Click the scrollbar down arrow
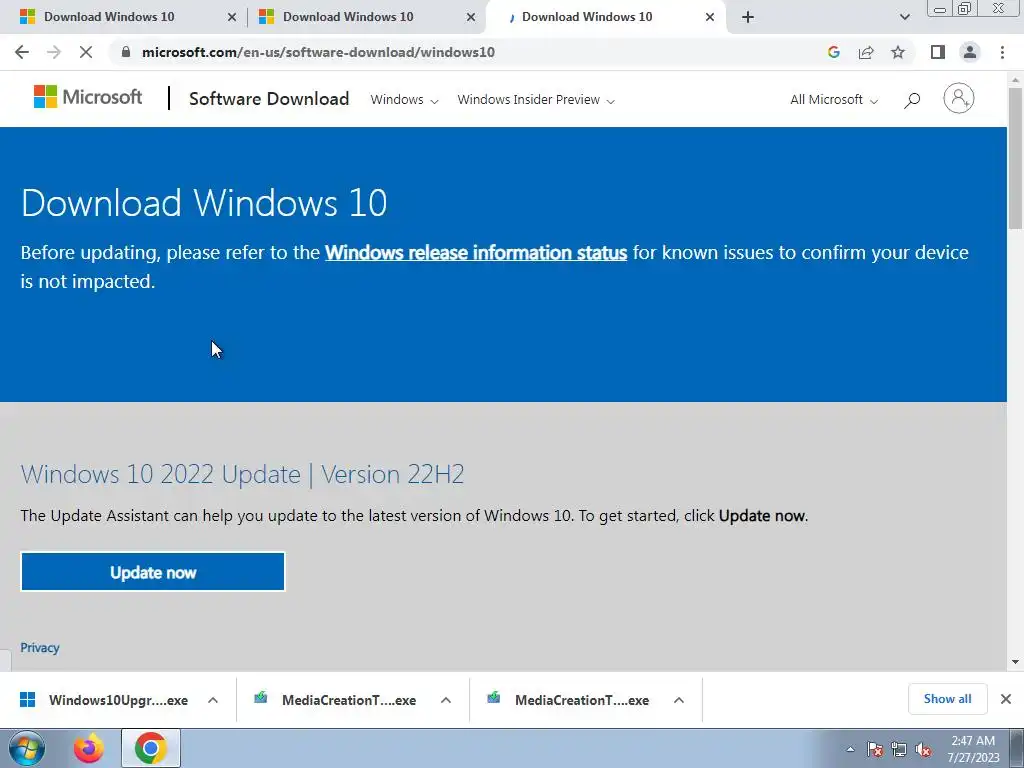1024x768 pixels. point(1015,662)
